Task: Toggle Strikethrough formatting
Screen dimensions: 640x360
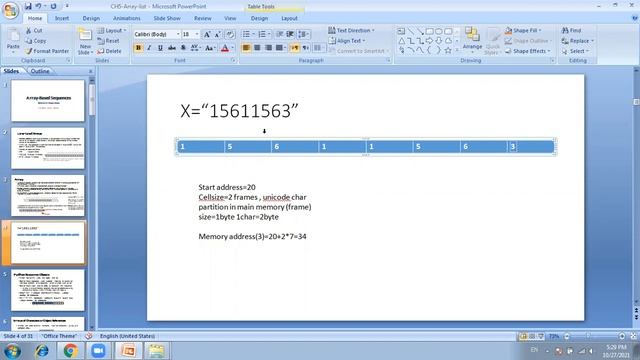Action: [x=172, y=48]
